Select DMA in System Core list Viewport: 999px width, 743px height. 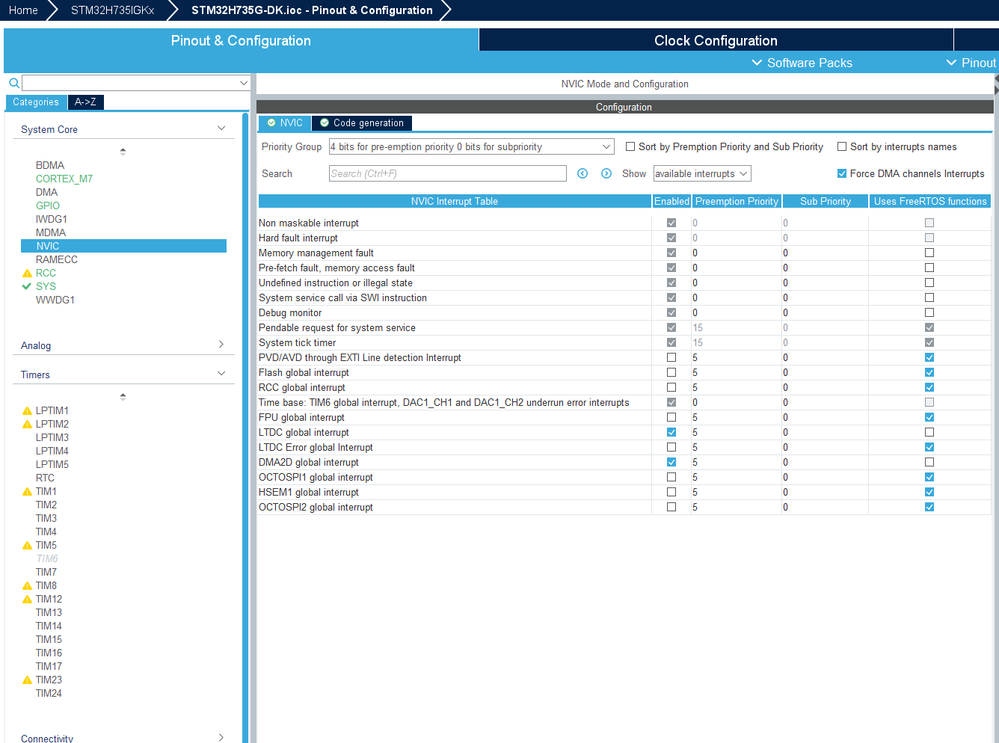pyautogui.click(x=47, y=192)
